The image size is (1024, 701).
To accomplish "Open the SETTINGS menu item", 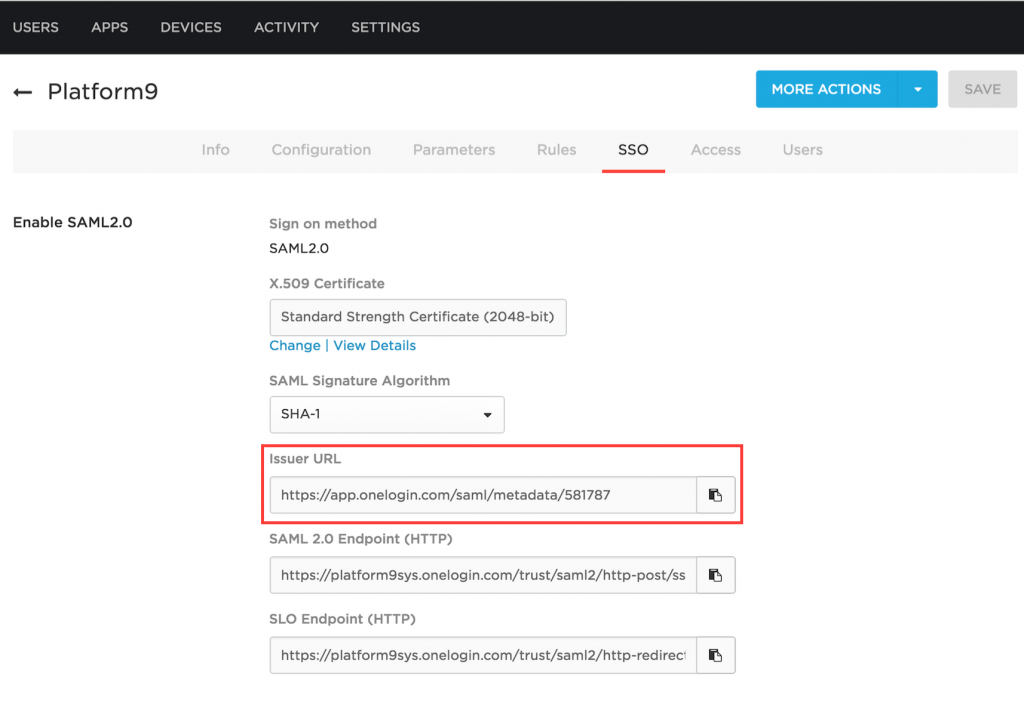I will point(385,27).
